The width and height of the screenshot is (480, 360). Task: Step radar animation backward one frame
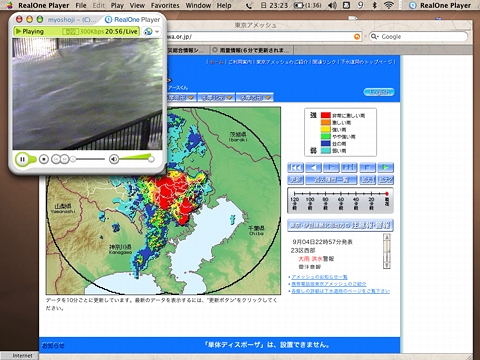(x=313, y=167)
